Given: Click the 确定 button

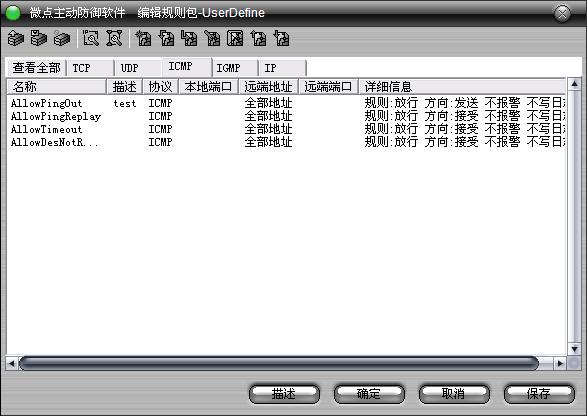Looking at the screenshot, I should [x=369, y=394].
